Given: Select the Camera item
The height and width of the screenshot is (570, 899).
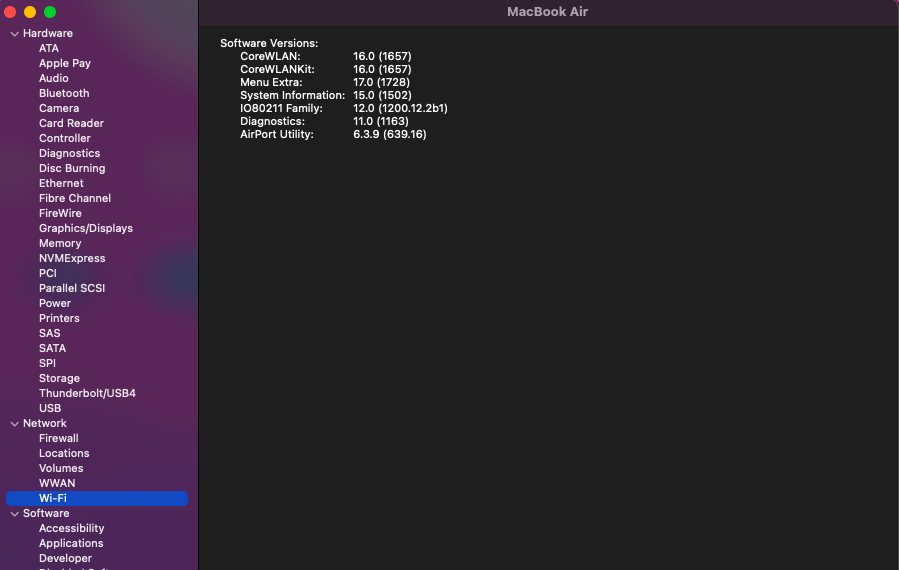Looking at the screenshot, I should coord(59,108).
